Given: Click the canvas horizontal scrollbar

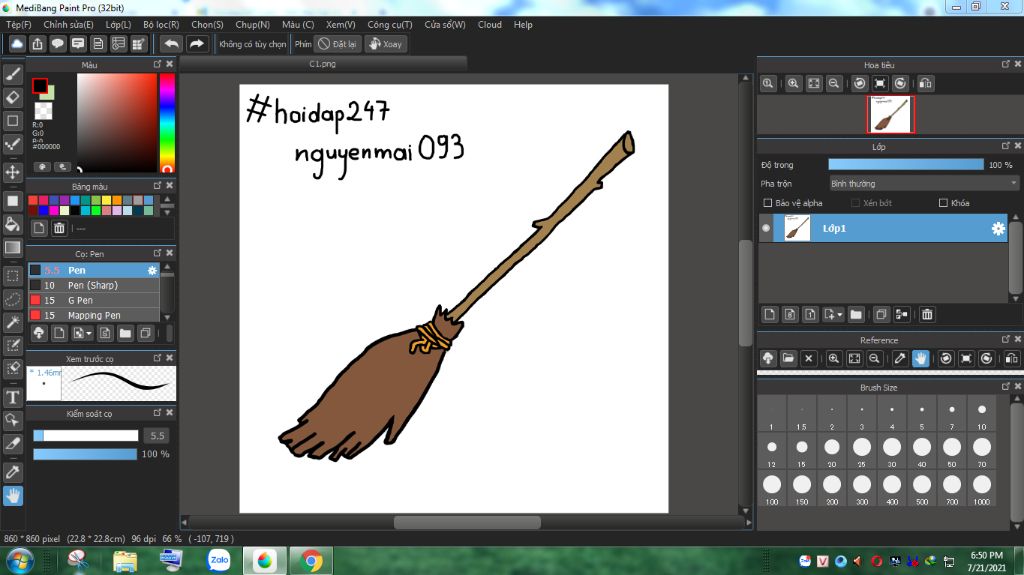Looking at the screenshot, I should click(x=467, y=522).
